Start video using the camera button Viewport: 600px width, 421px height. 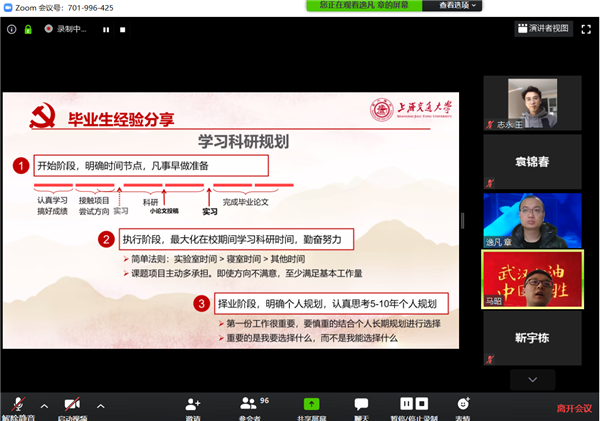72,405
